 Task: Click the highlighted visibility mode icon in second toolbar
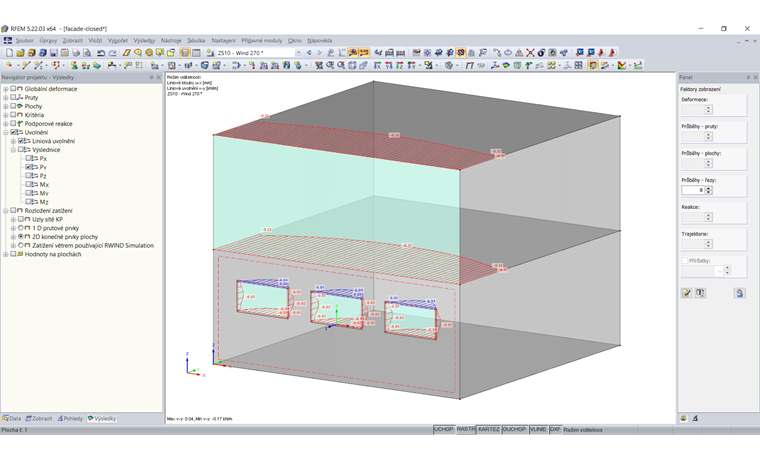click(593, 65)
